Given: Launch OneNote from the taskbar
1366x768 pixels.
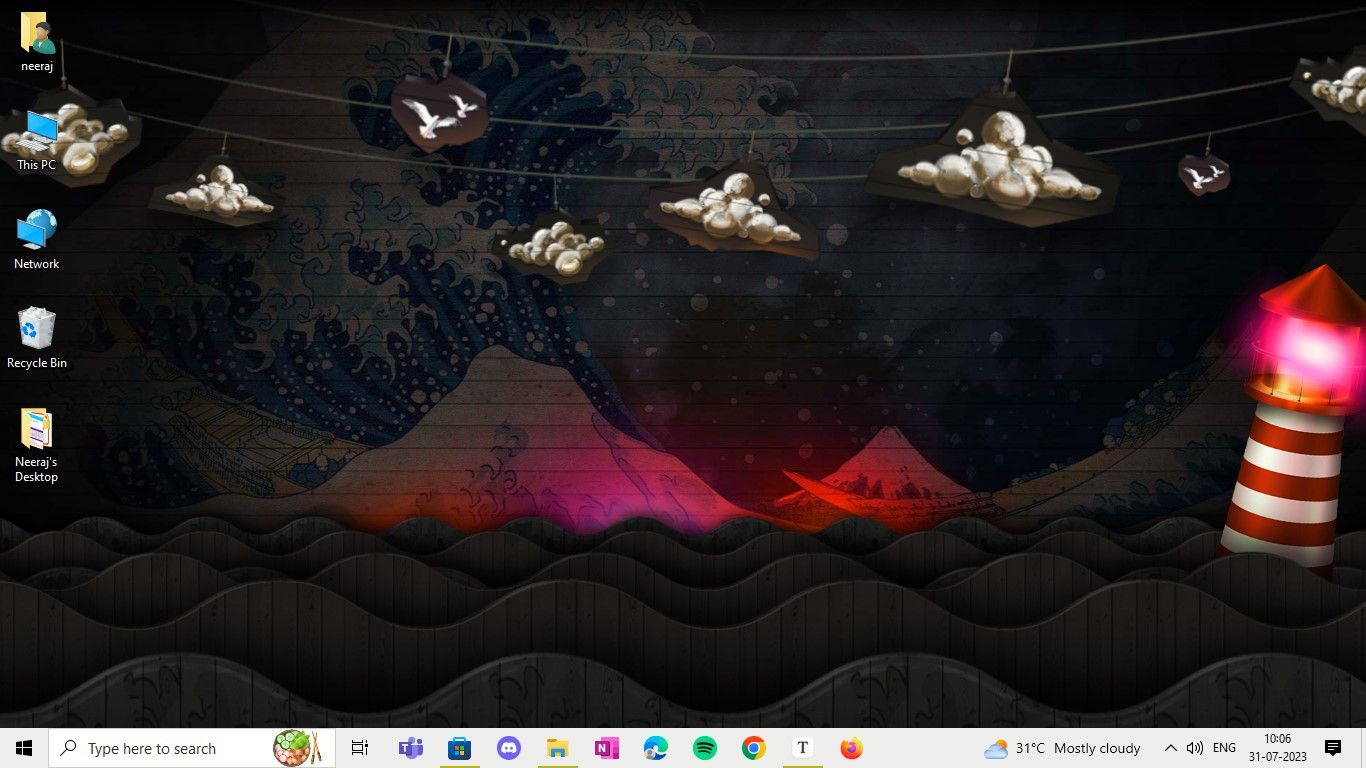Looking at the screenshot, I should 606,748.
